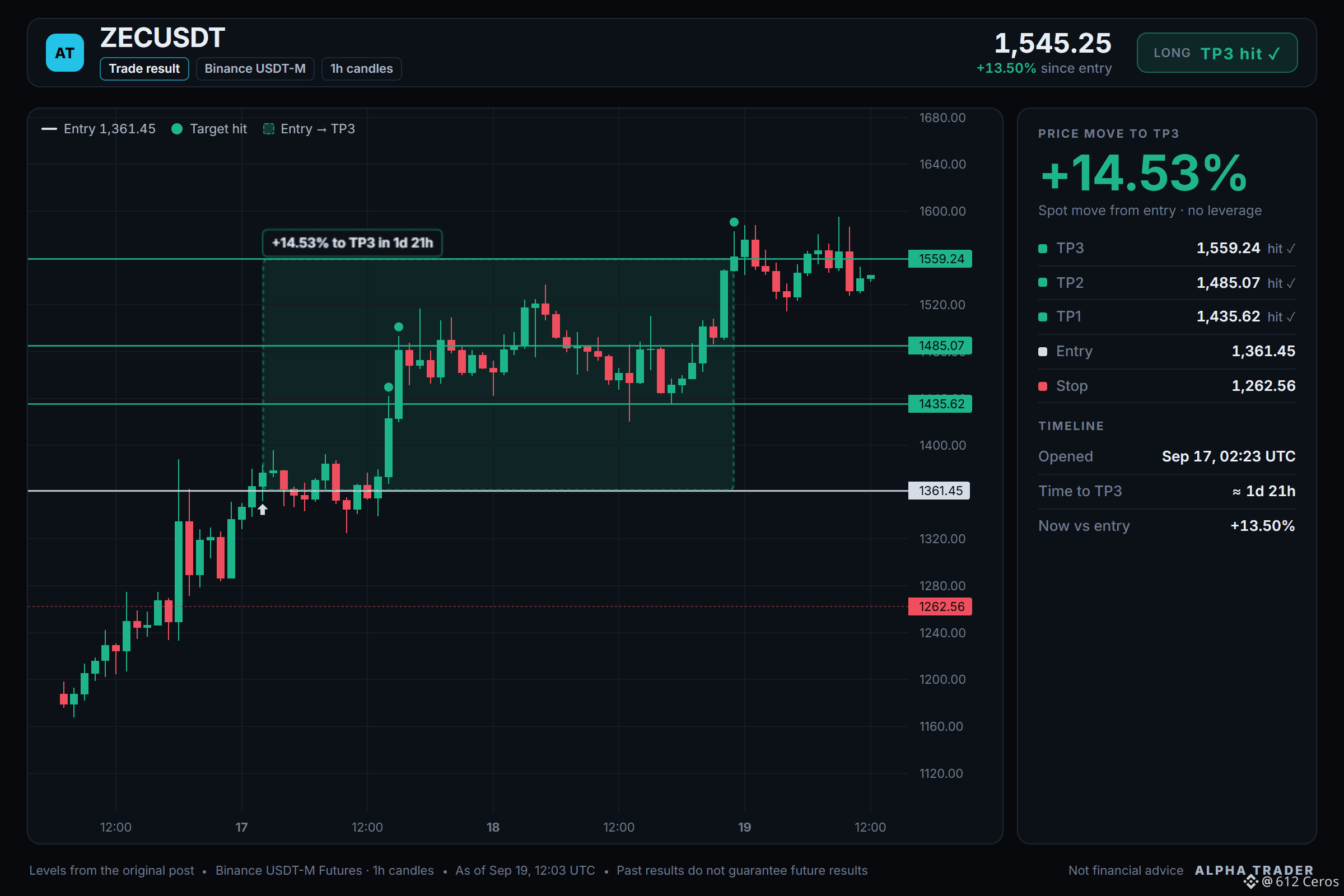
Task: Click the Stop red square indicator
Action: (1043, 386)
